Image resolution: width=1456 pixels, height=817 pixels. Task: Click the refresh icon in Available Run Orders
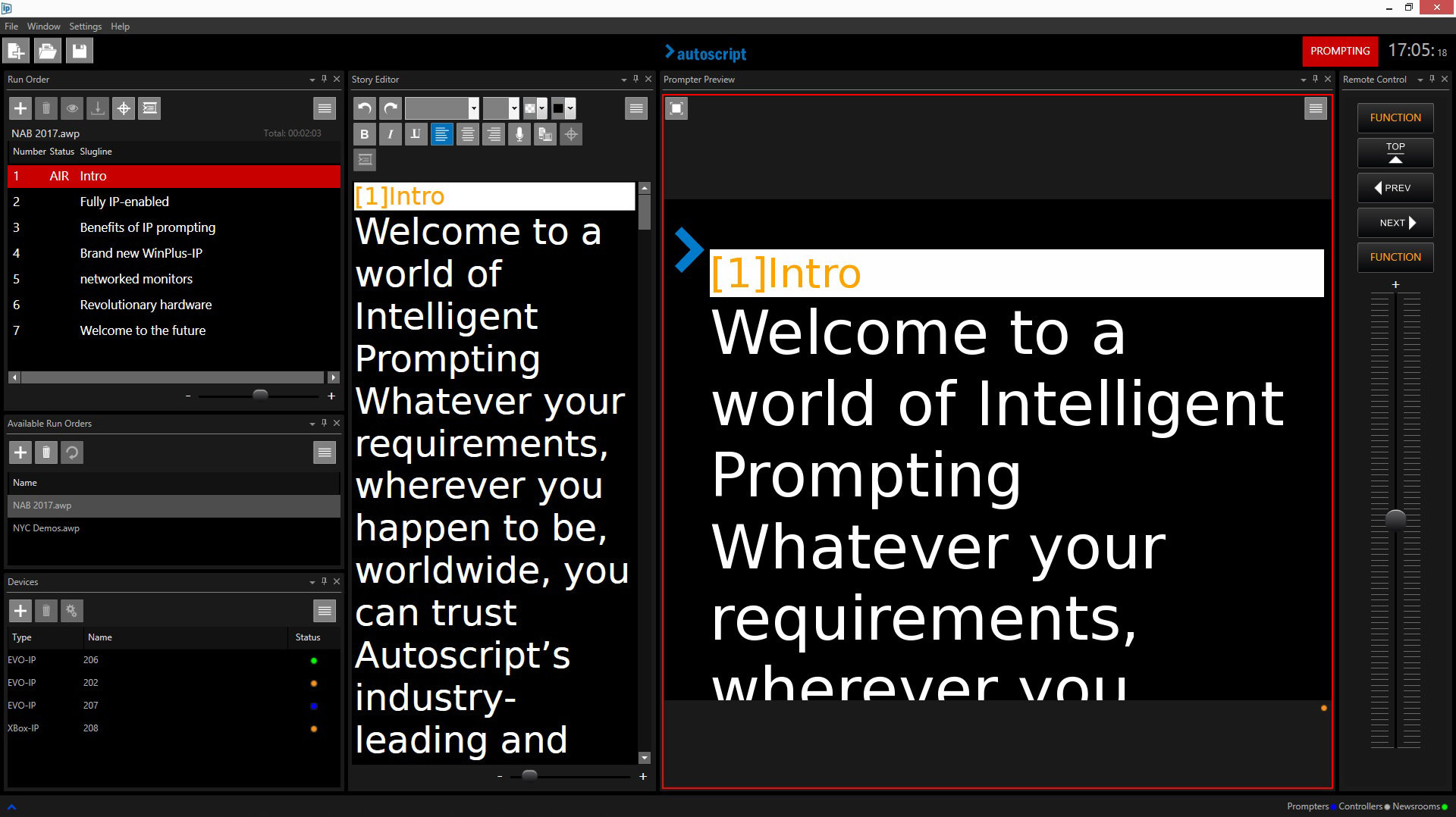(x=72, y=452)
